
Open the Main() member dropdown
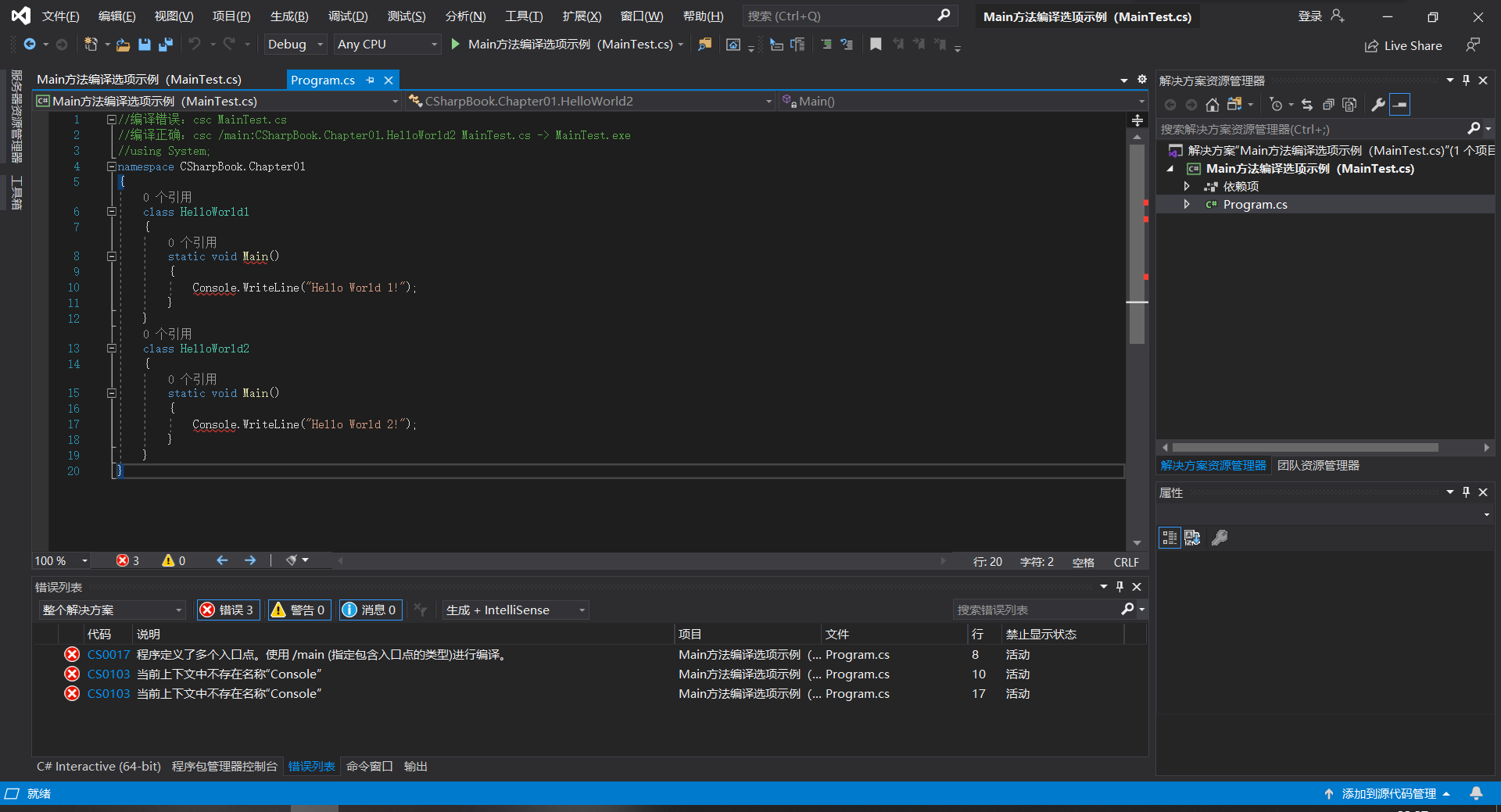963,102
